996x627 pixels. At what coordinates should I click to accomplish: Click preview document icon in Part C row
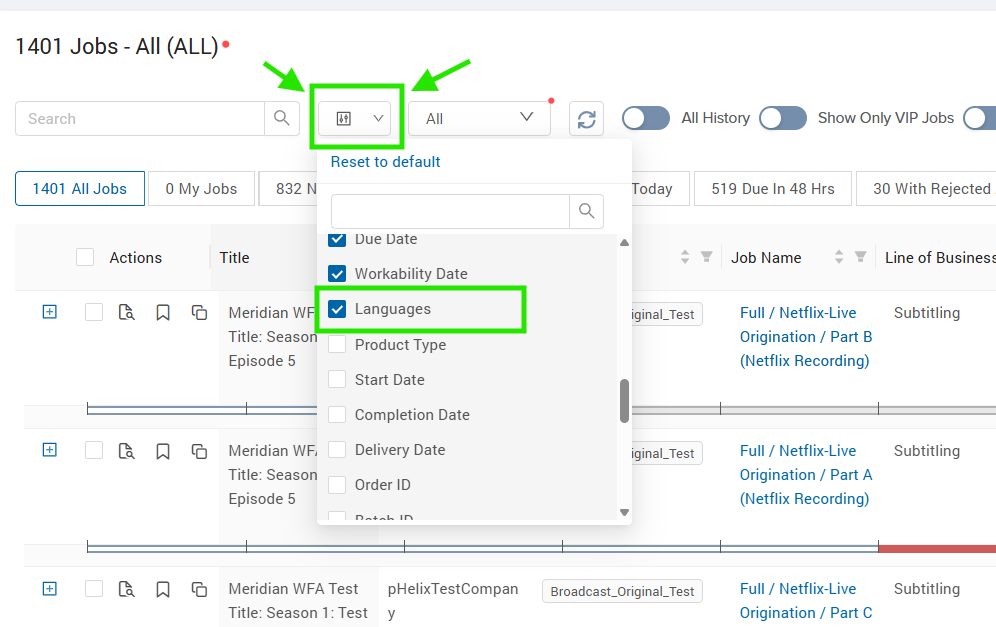[126, 589]
